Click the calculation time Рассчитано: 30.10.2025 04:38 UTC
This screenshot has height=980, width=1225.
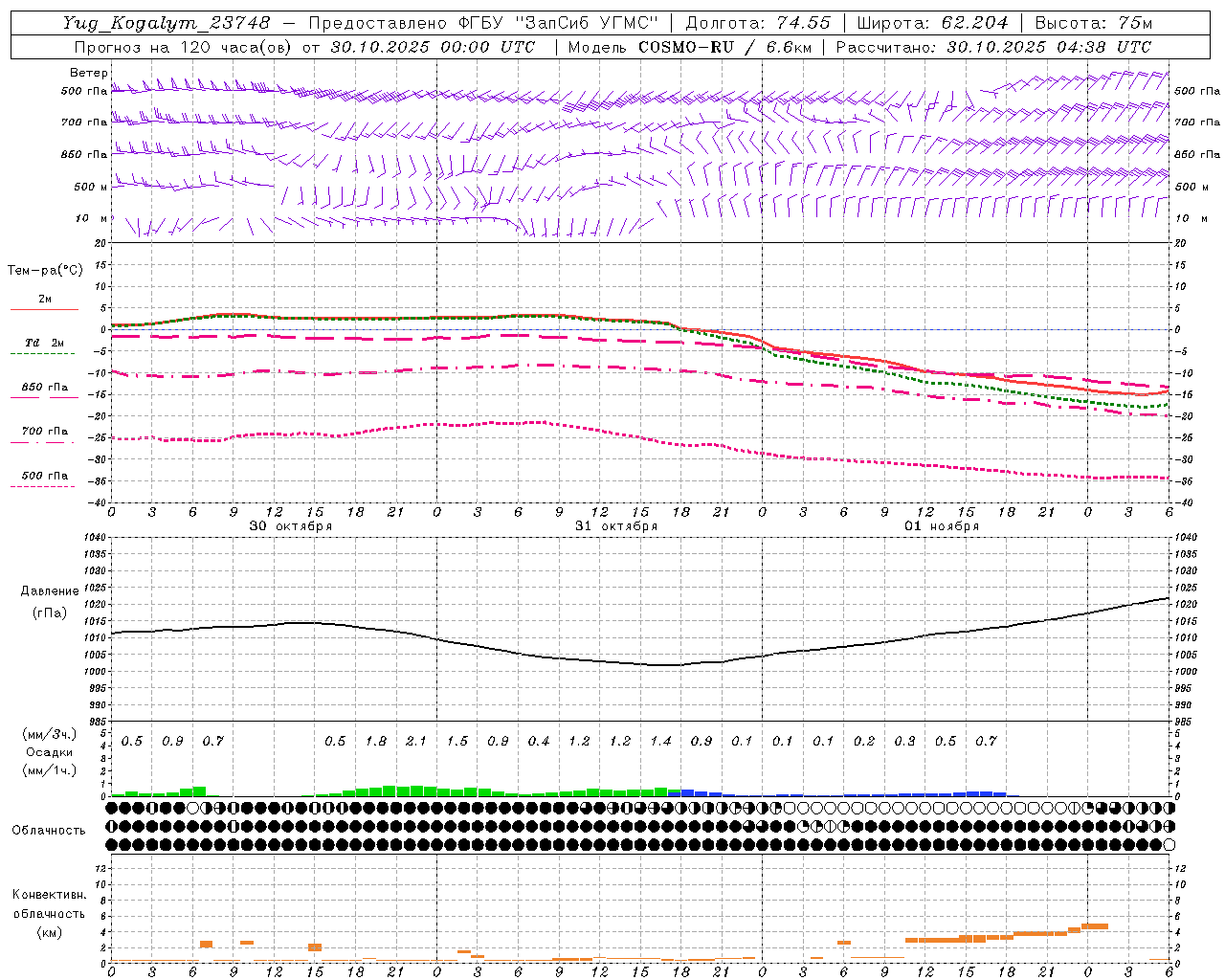[993, 46]
